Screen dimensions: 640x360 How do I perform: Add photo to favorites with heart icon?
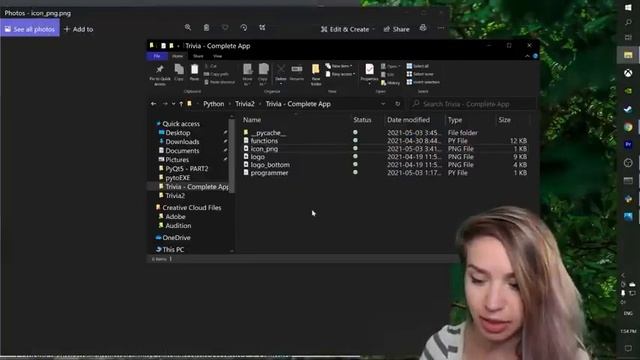tap(225, 27)
